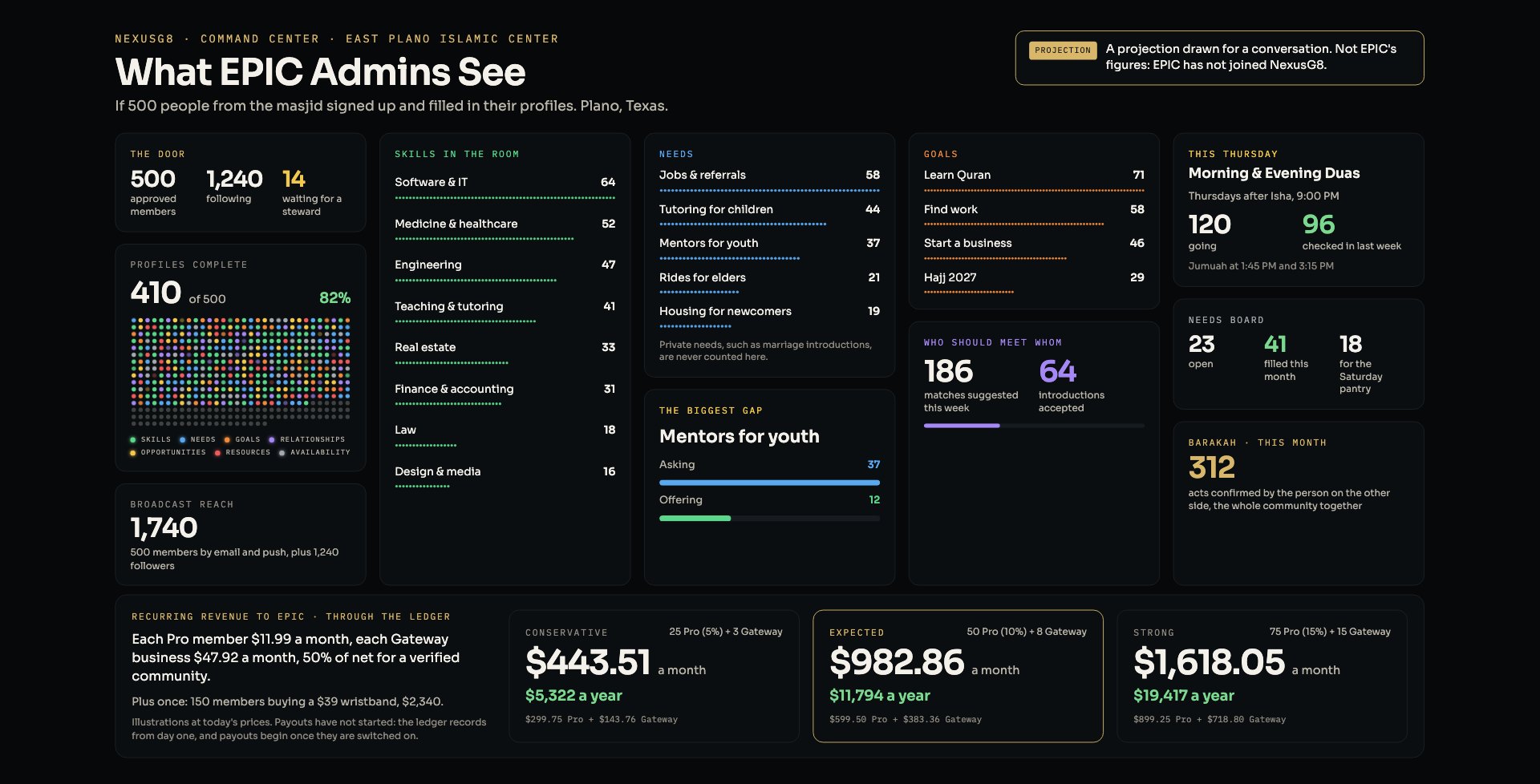
Task: Click the green "96" checked-in count
Action: (1319, 224)
